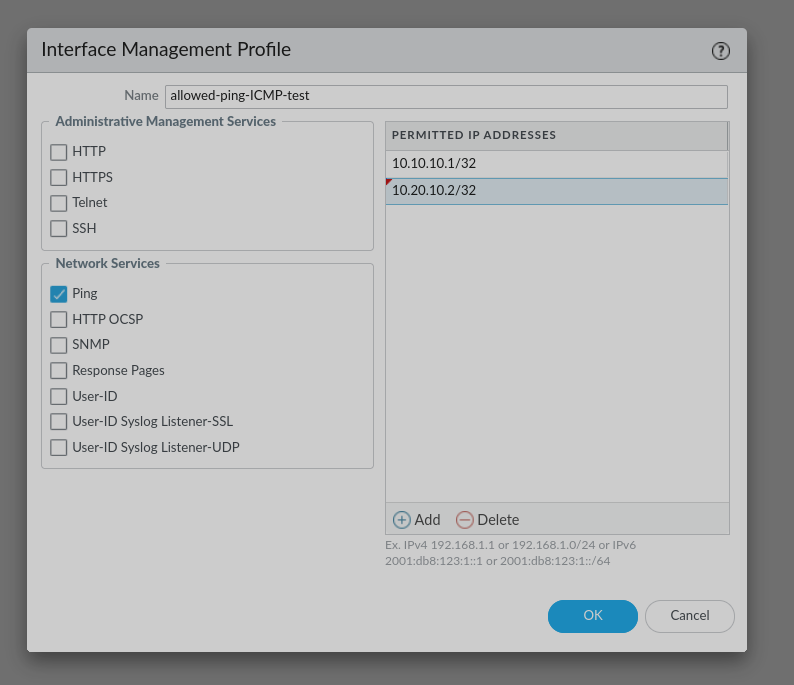Tick the User-ID checkbox
This screenshot has width=794, height=685.
click(59, 396)
